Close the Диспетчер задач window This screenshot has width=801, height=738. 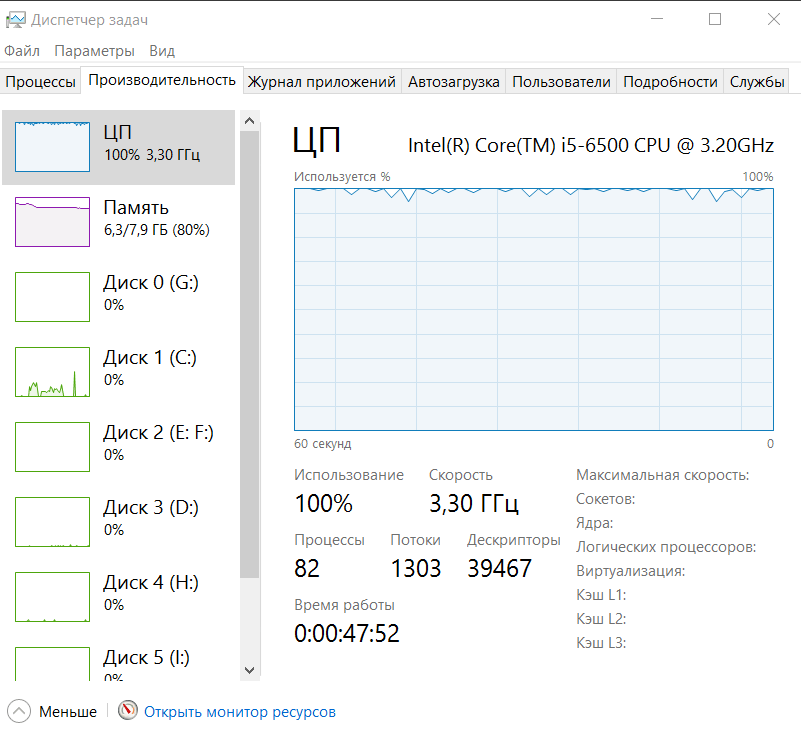pyautogui.click(x=774, y=19)
